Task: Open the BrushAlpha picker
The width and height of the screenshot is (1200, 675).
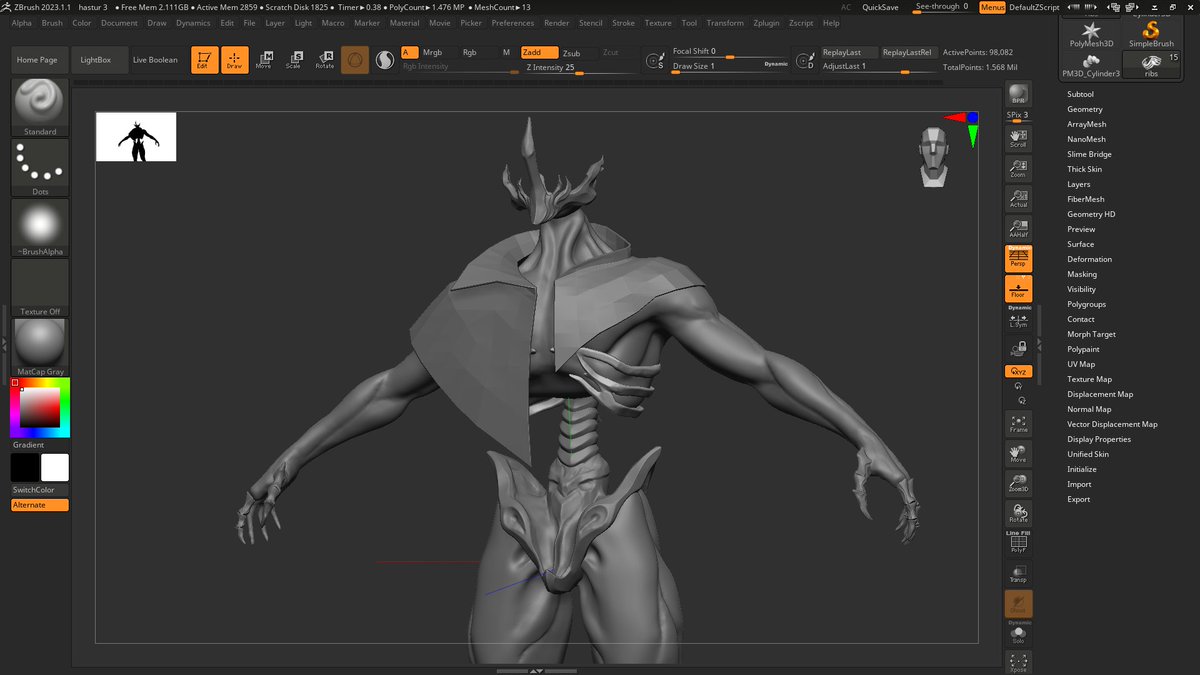Action: point(40,227)
